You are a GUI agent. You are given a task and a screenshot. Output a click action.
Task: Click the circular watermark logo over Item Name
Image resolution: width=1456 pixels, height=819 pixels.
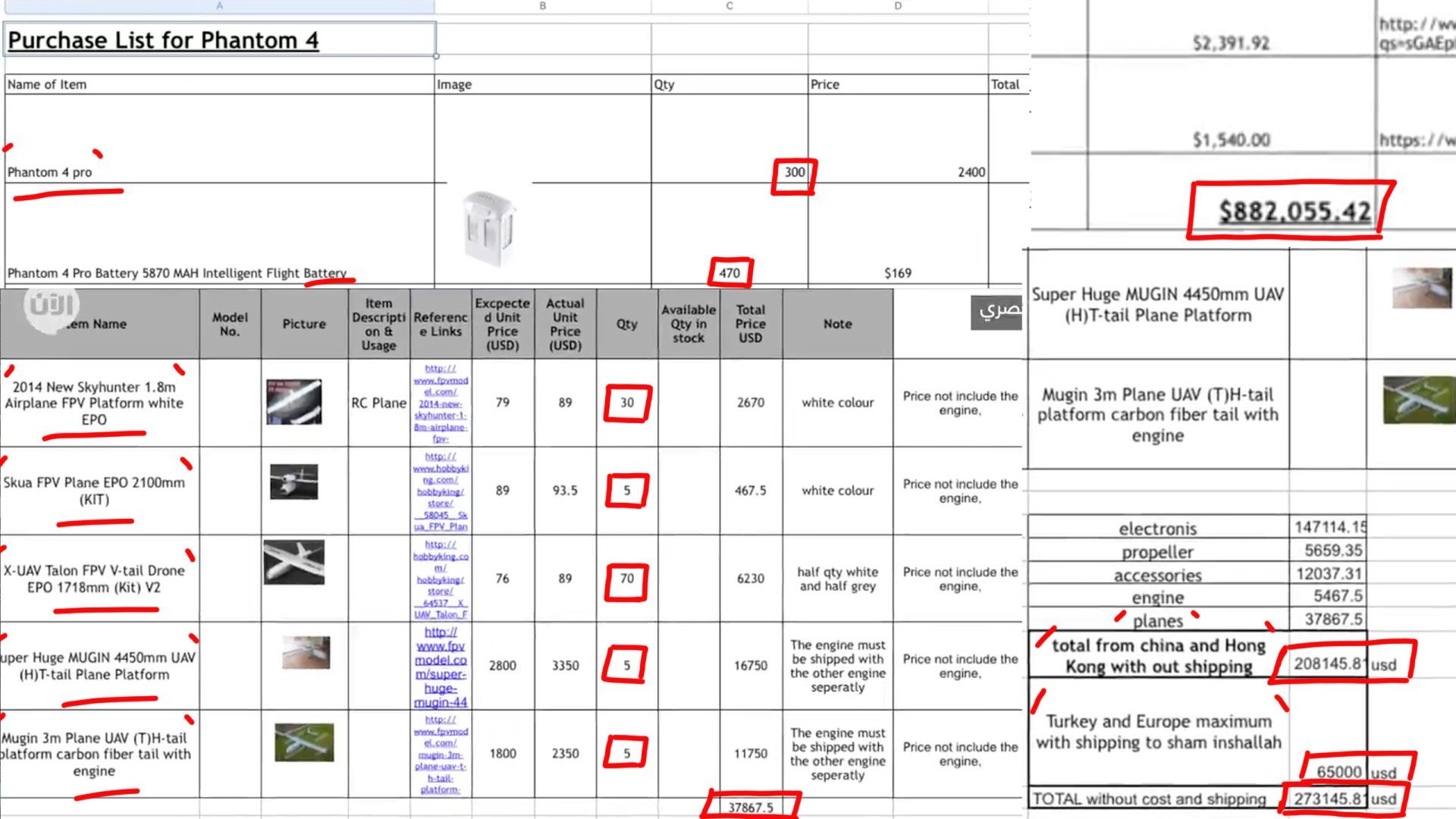click(x=52, y=306)
